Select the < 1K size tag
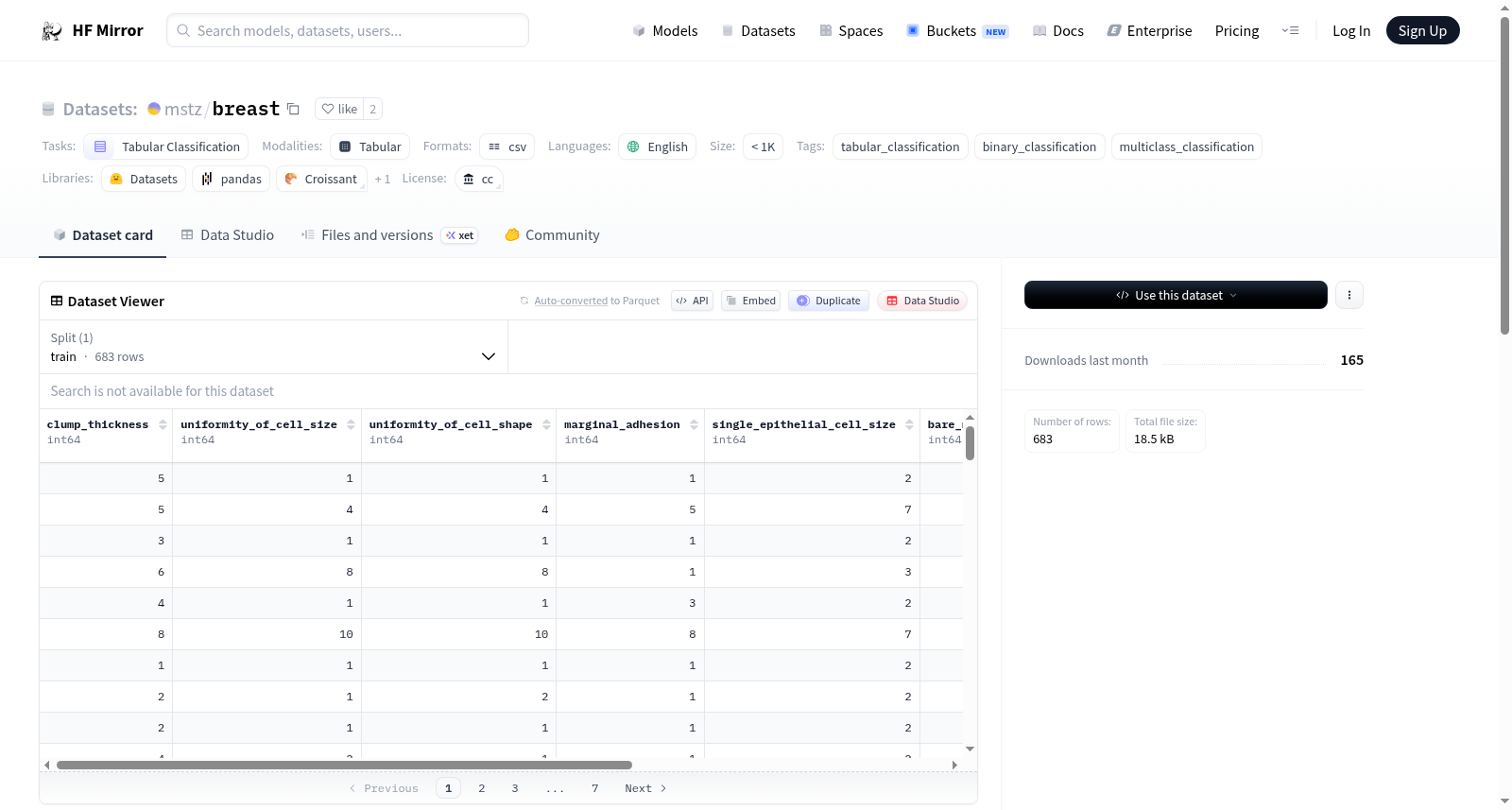 click(x=763, y=146)
